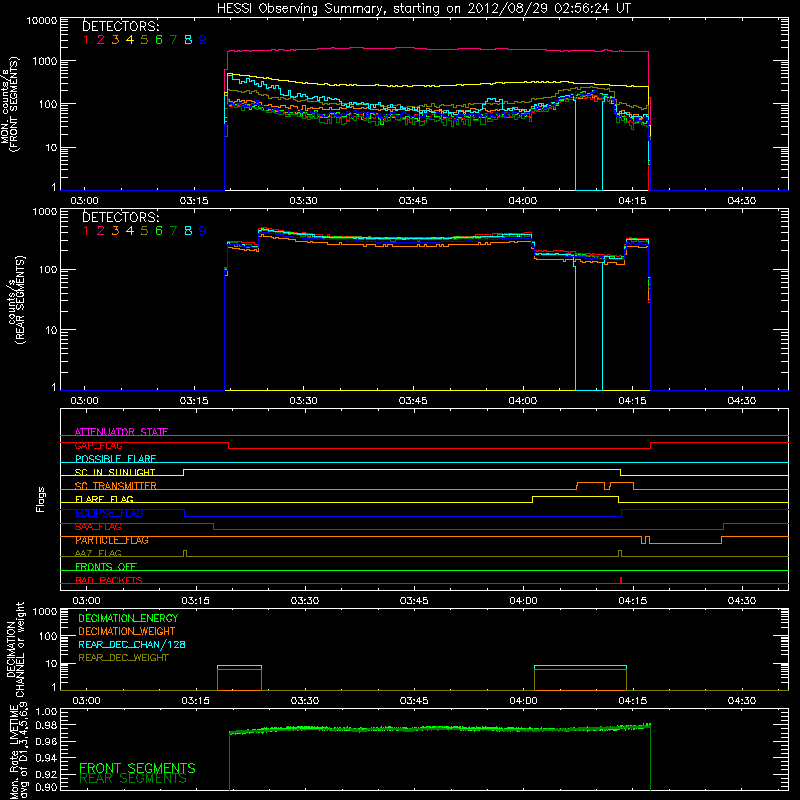Viewport: 800px width, 800px height.
Task: Click the FRONT SEGMENTS livetime legend
Action: 137,768
